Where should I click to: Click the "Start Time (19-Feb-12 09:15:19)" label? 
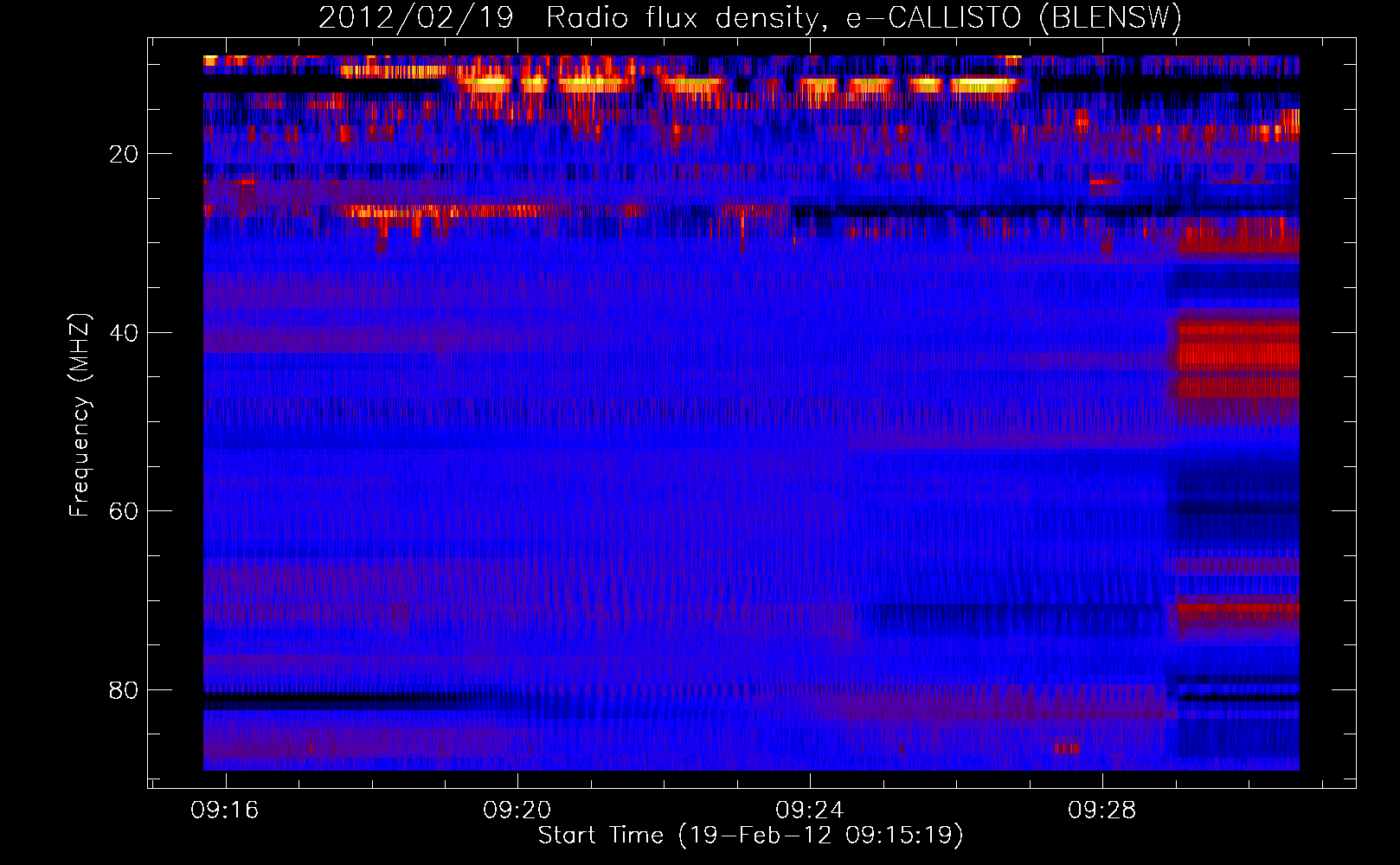[751, 836]
